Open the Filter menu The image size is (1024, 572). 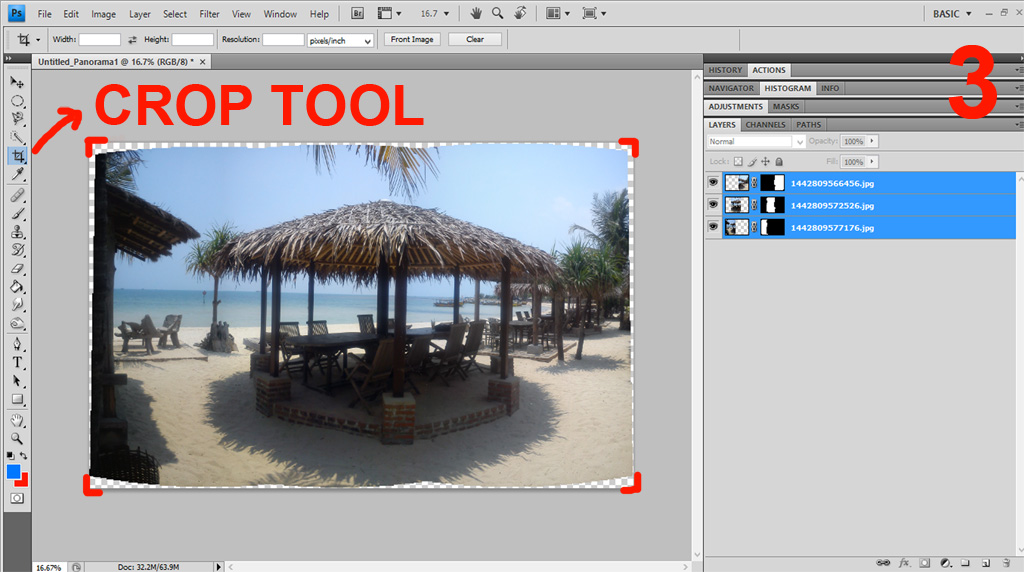click(x=209, y=14)
